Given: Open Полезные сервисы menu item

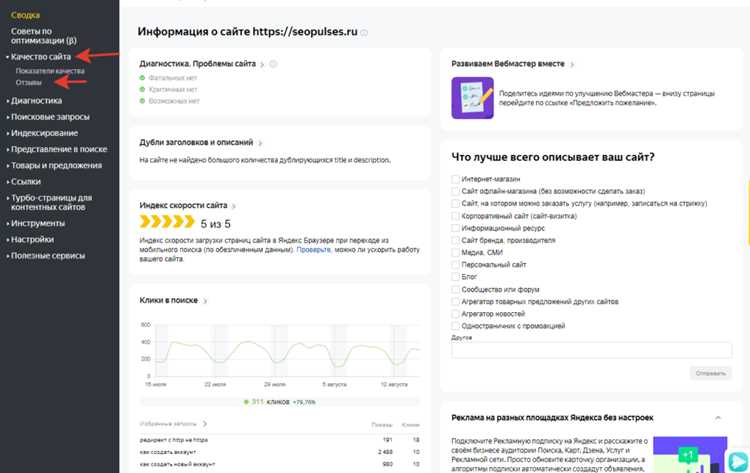Looking at the screenshot, I should tap(48, 256).
